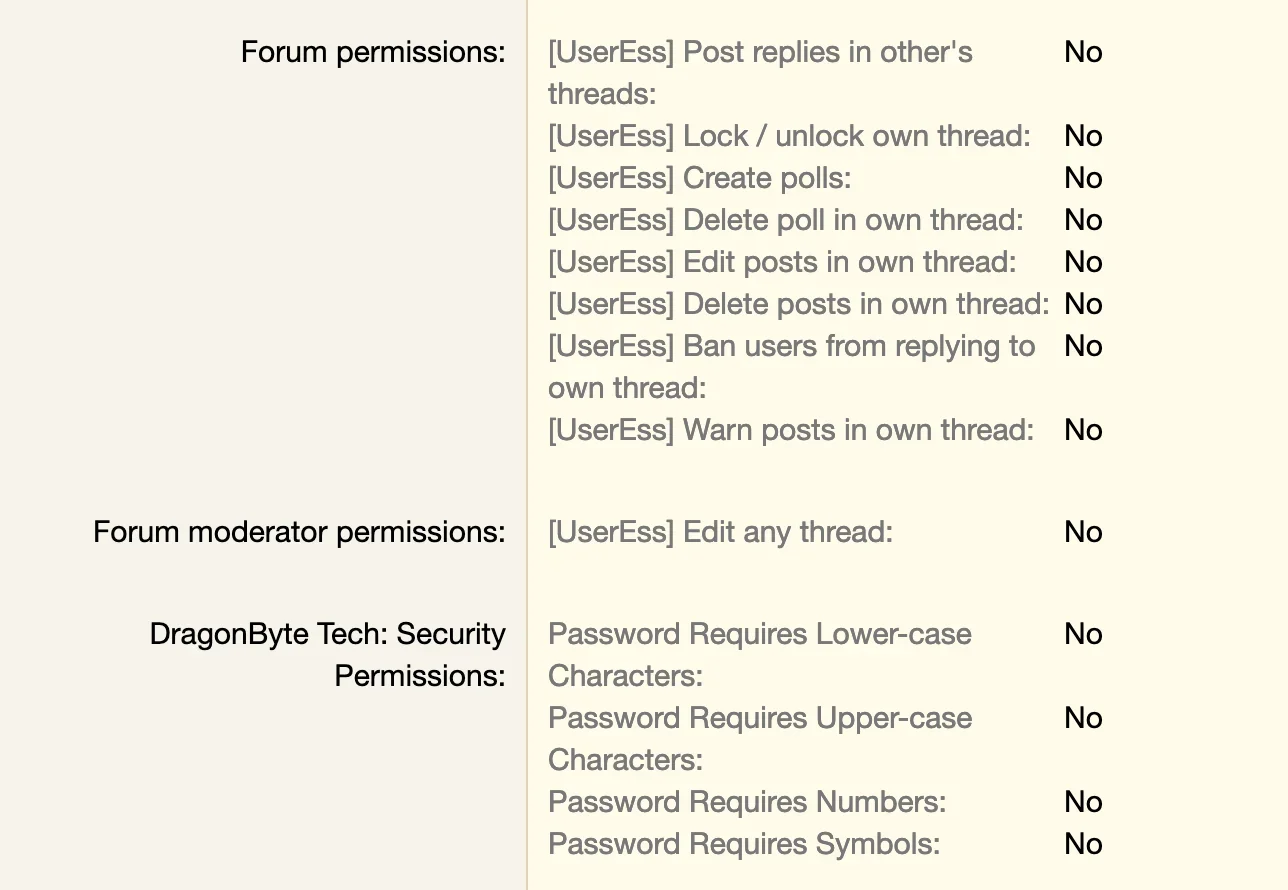Select 'Post replies in other's threads' permission
This screenshot has width=1288, height=890.
[760, 73]
